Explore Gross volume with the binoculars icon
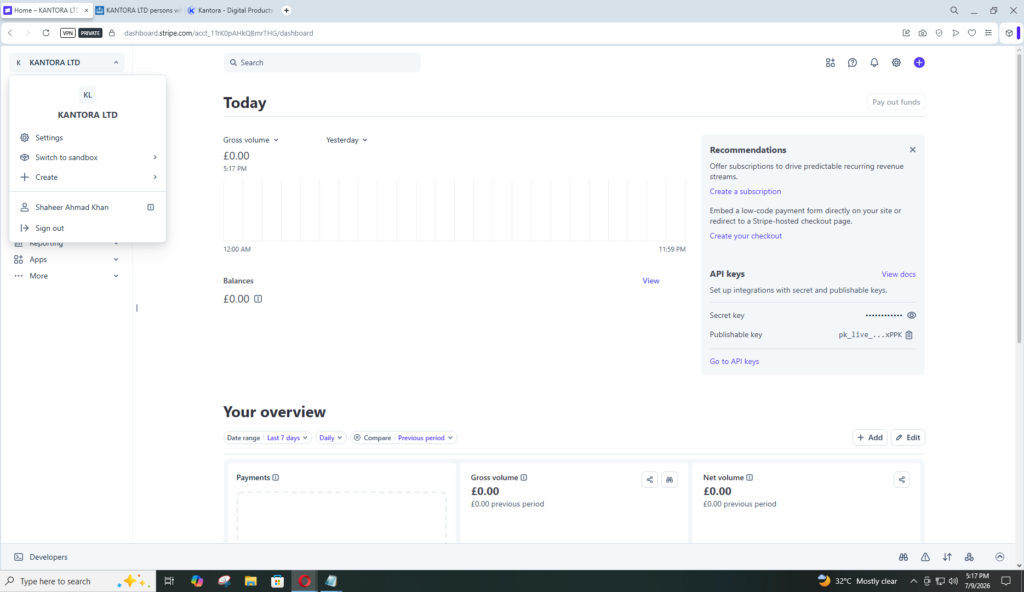The width and height of the screenshot is (1024, 592). click(669, 480)
